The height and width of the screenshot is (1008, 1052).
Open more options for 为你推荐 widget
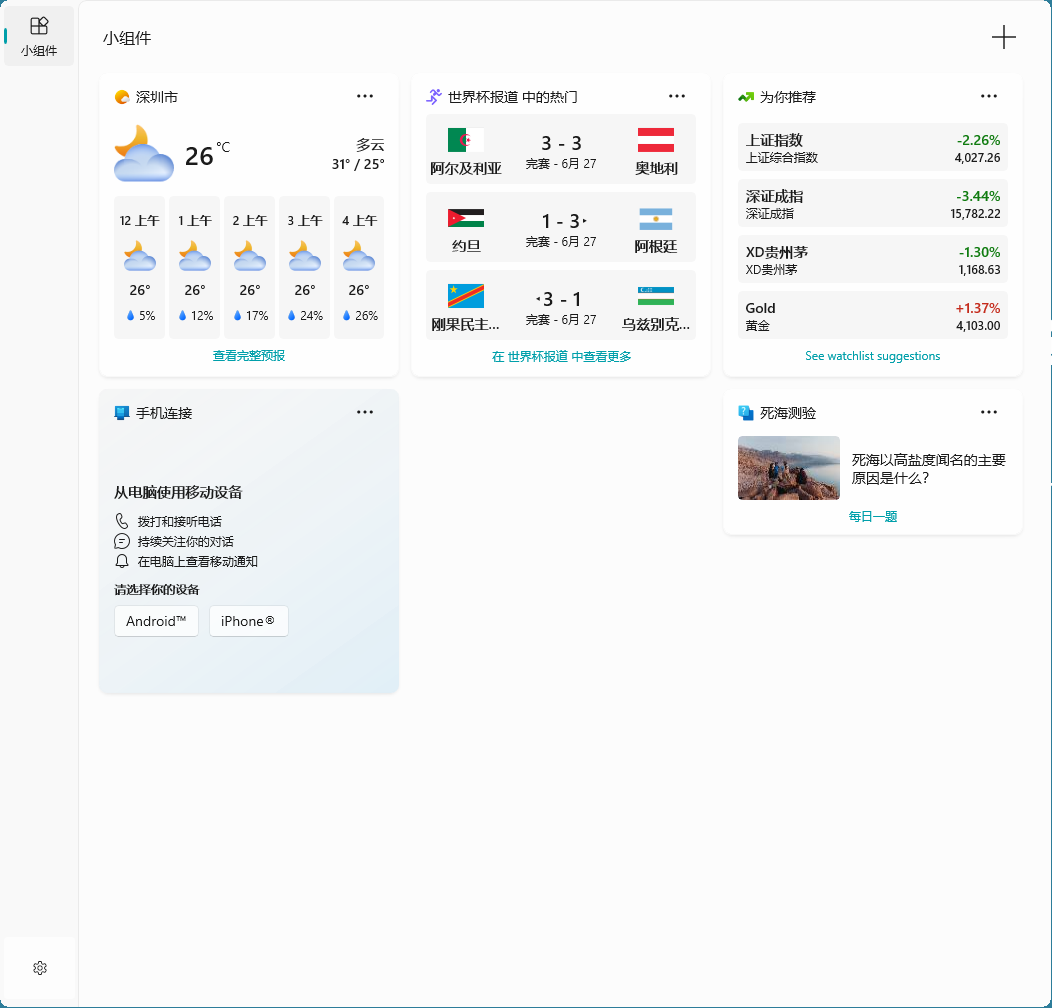pyautogui.click(x=989, y=96)
